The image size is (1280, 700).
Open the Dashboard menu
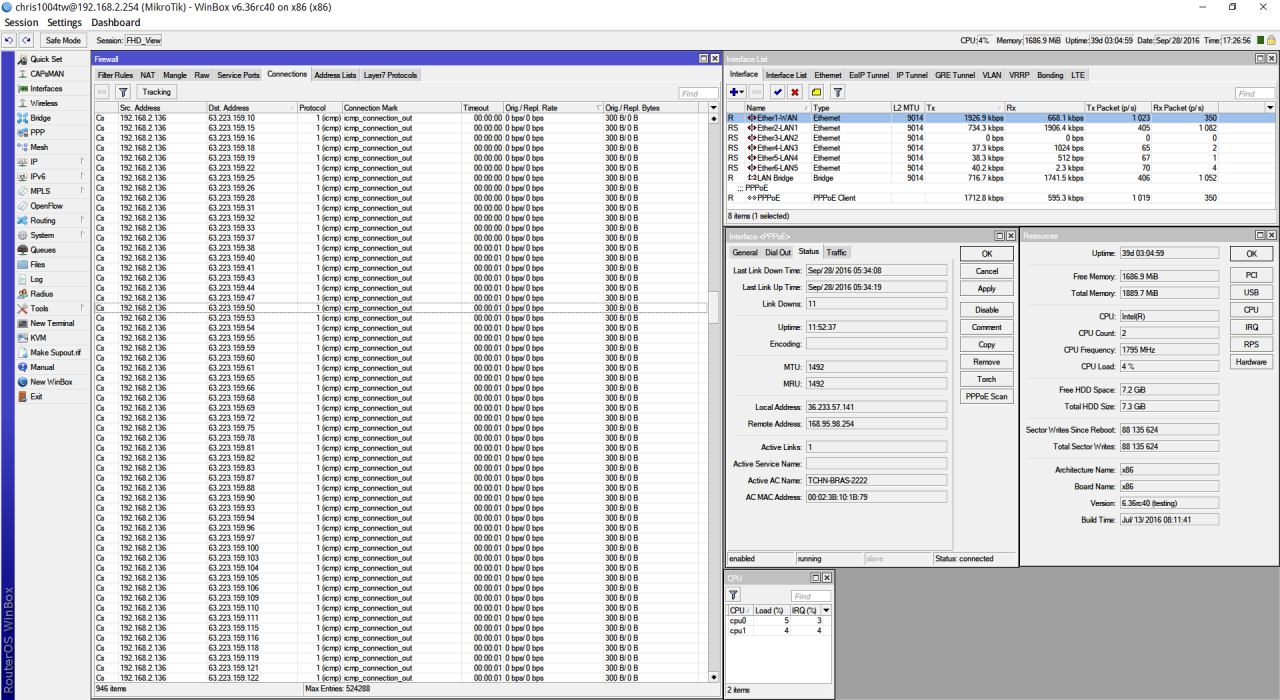(116, 22)
